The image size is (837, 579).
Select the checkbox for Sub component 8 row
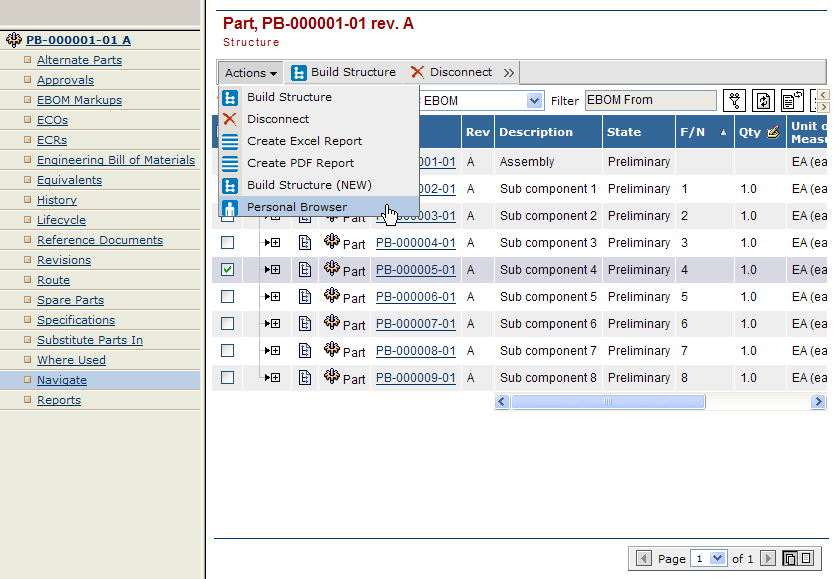point(228,378)
